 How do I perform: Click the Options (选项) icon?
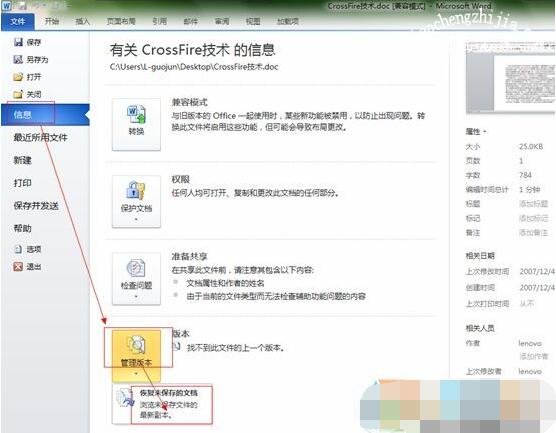click(x=18, y=249)
